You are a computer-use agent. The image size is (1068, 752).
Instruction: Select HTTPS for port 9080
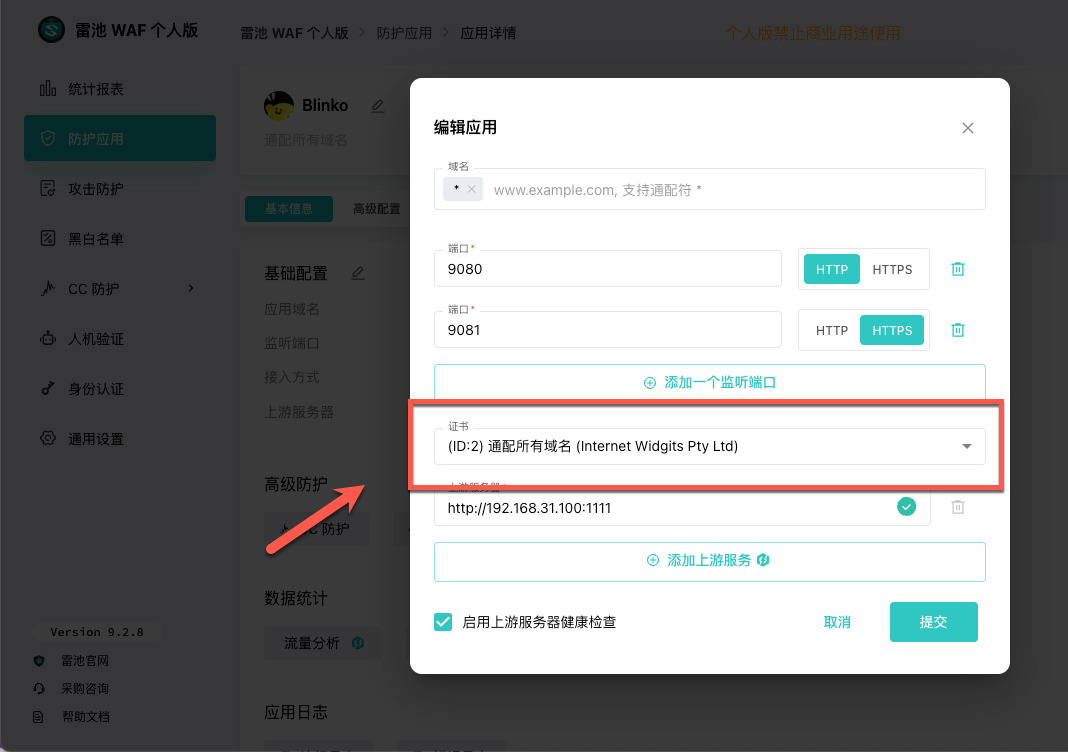(892, 269)
